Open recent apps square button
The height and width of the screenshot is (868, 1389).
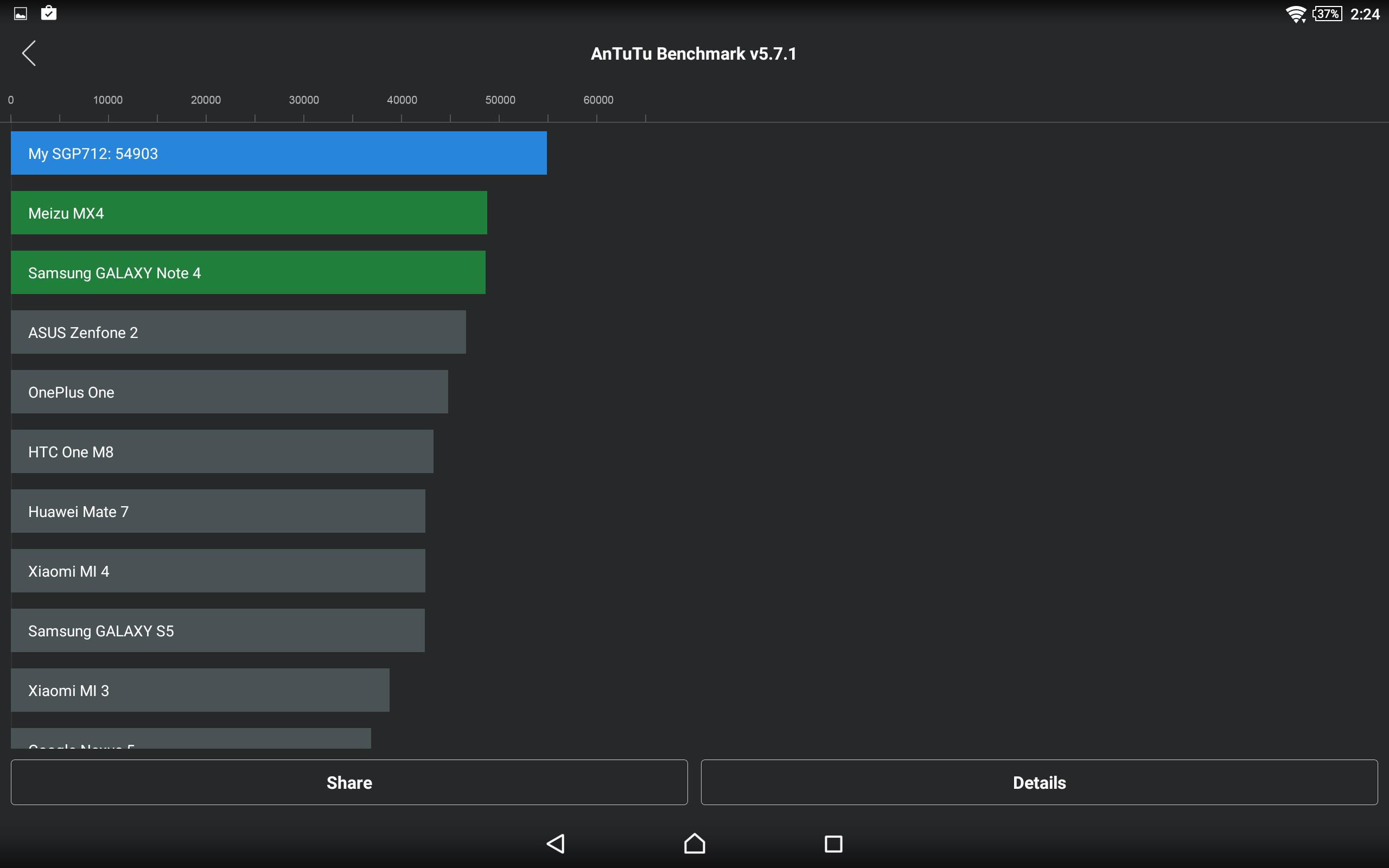[x=833, y=843]
